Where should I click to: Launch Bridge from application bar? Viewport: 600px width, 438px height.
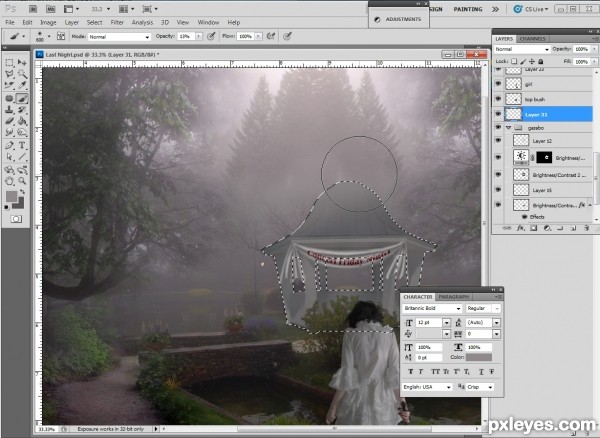point(33,9)
